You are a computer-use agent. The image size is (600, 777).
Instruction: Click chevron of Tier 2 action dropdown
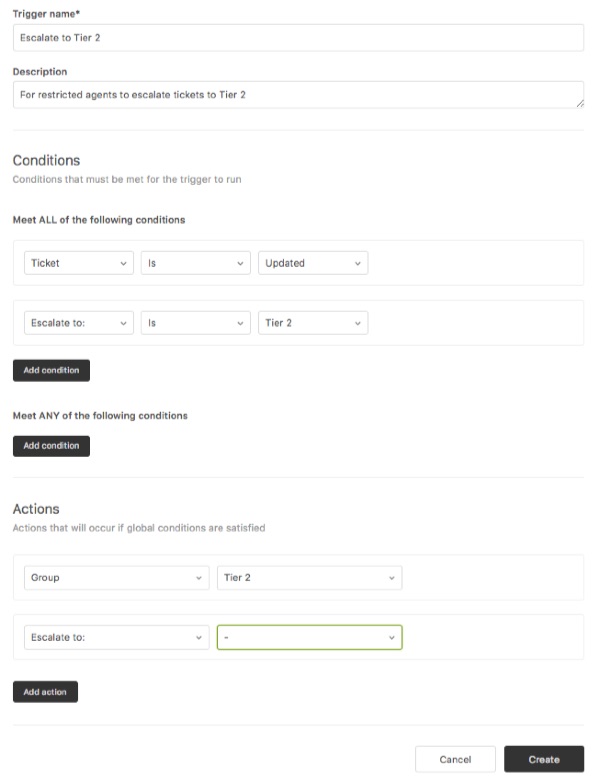[390, 578]
